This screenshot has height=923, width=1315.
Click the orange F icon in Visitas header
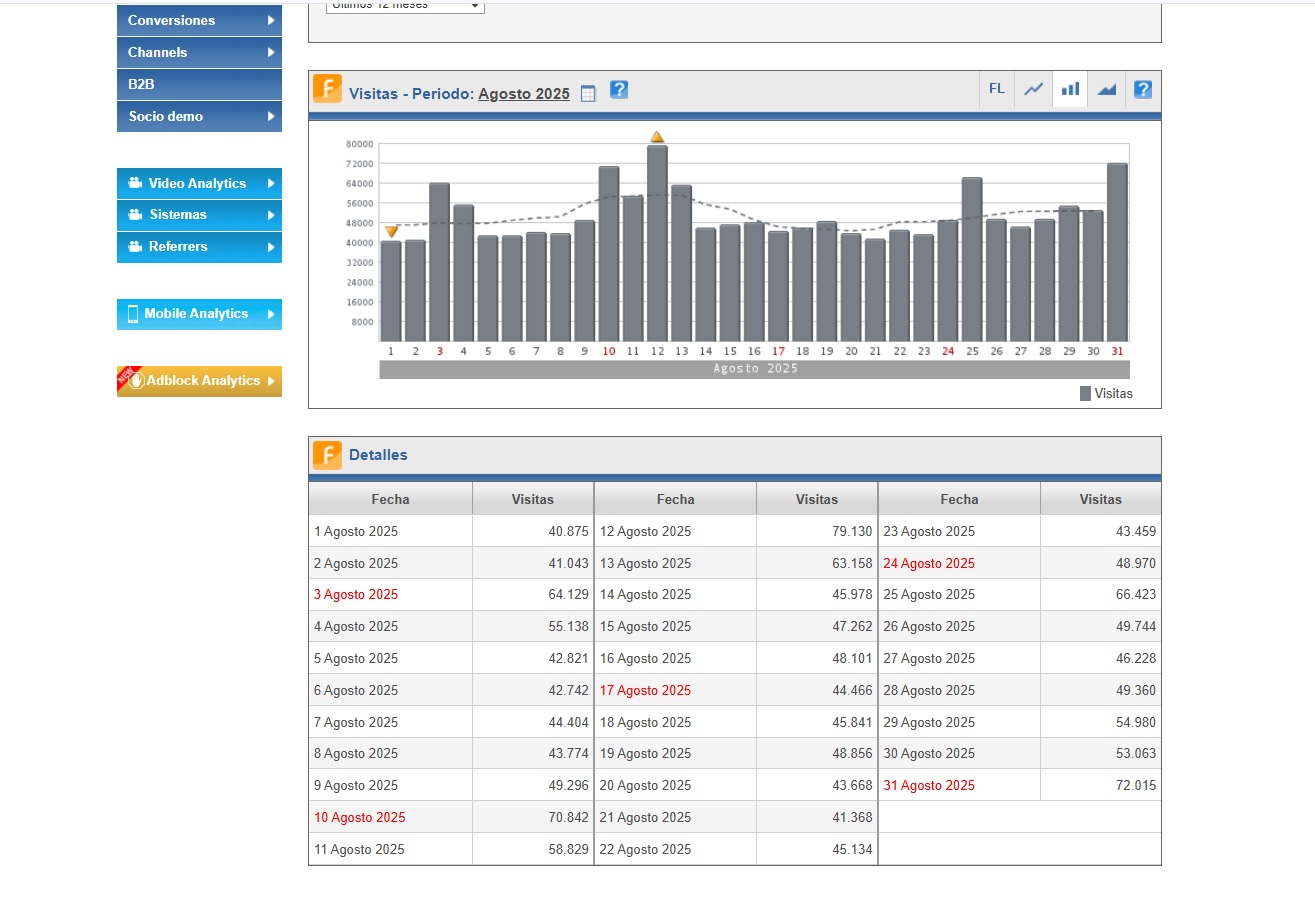pyautogui.click(x=327, y=89)
